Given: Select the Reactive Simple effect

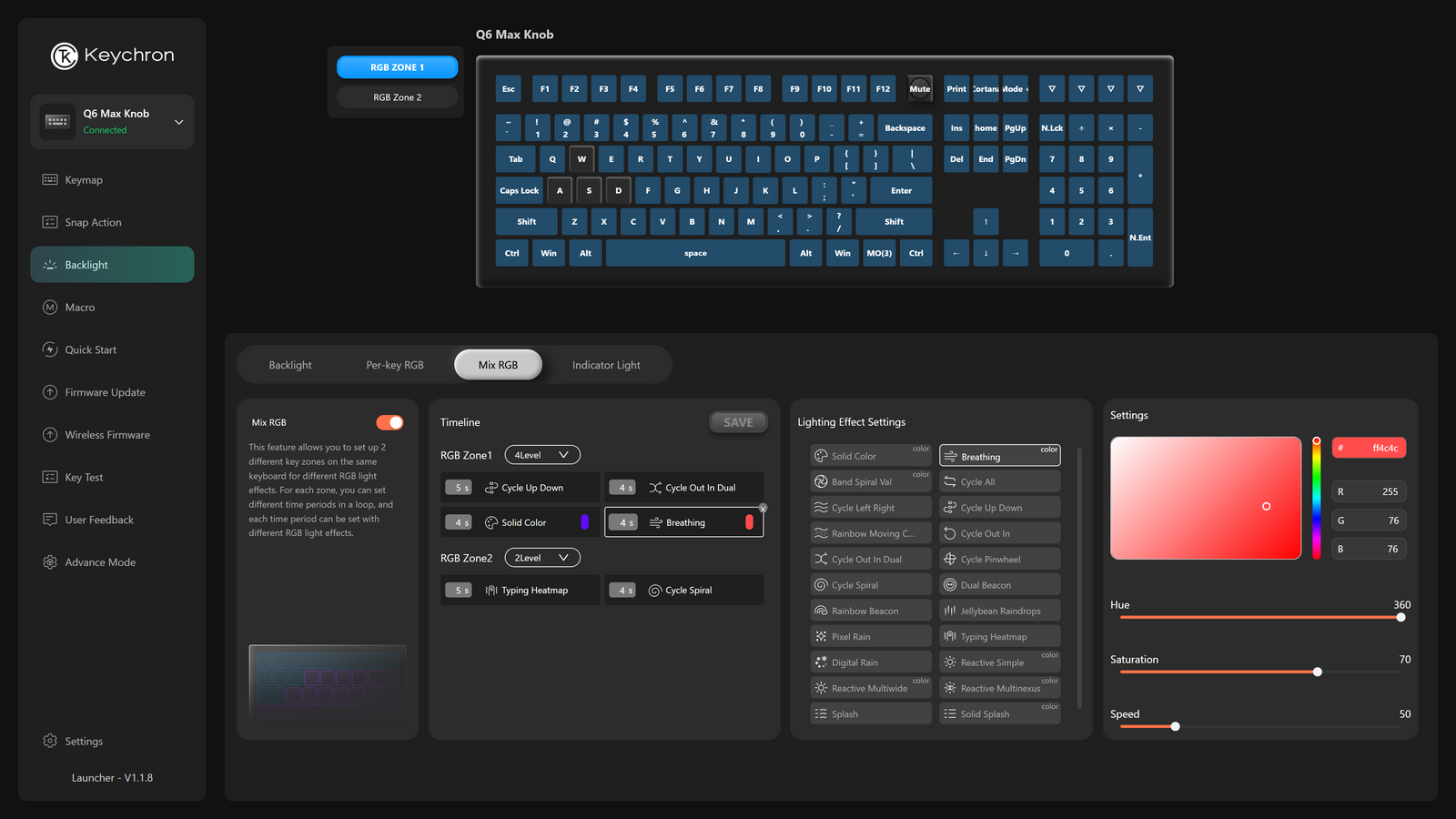Looking at the screenshot, I should [x=999, y=662].
